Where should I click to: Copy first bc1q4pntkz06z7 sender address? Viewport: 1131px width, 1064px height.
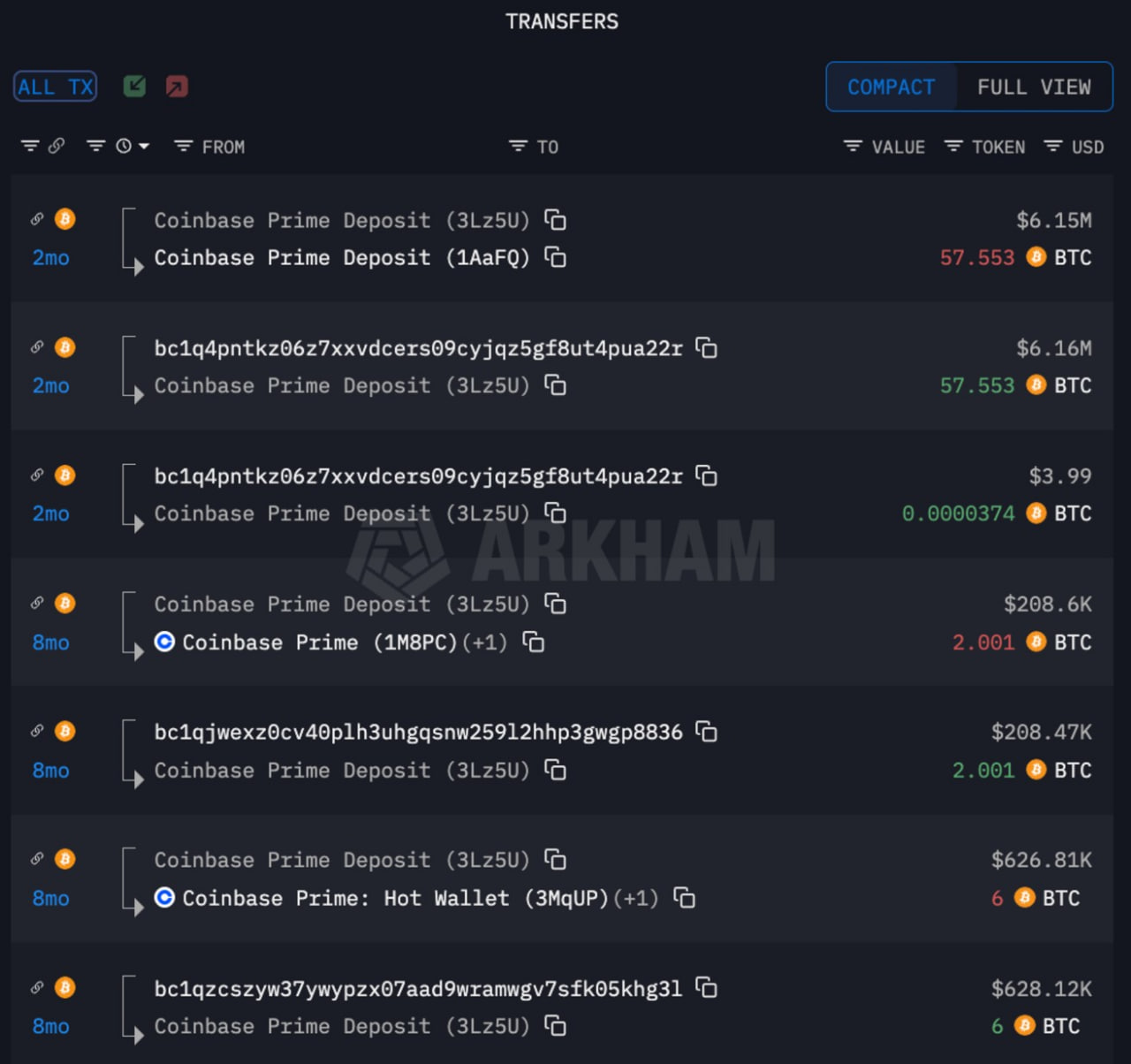coord(706,348)
